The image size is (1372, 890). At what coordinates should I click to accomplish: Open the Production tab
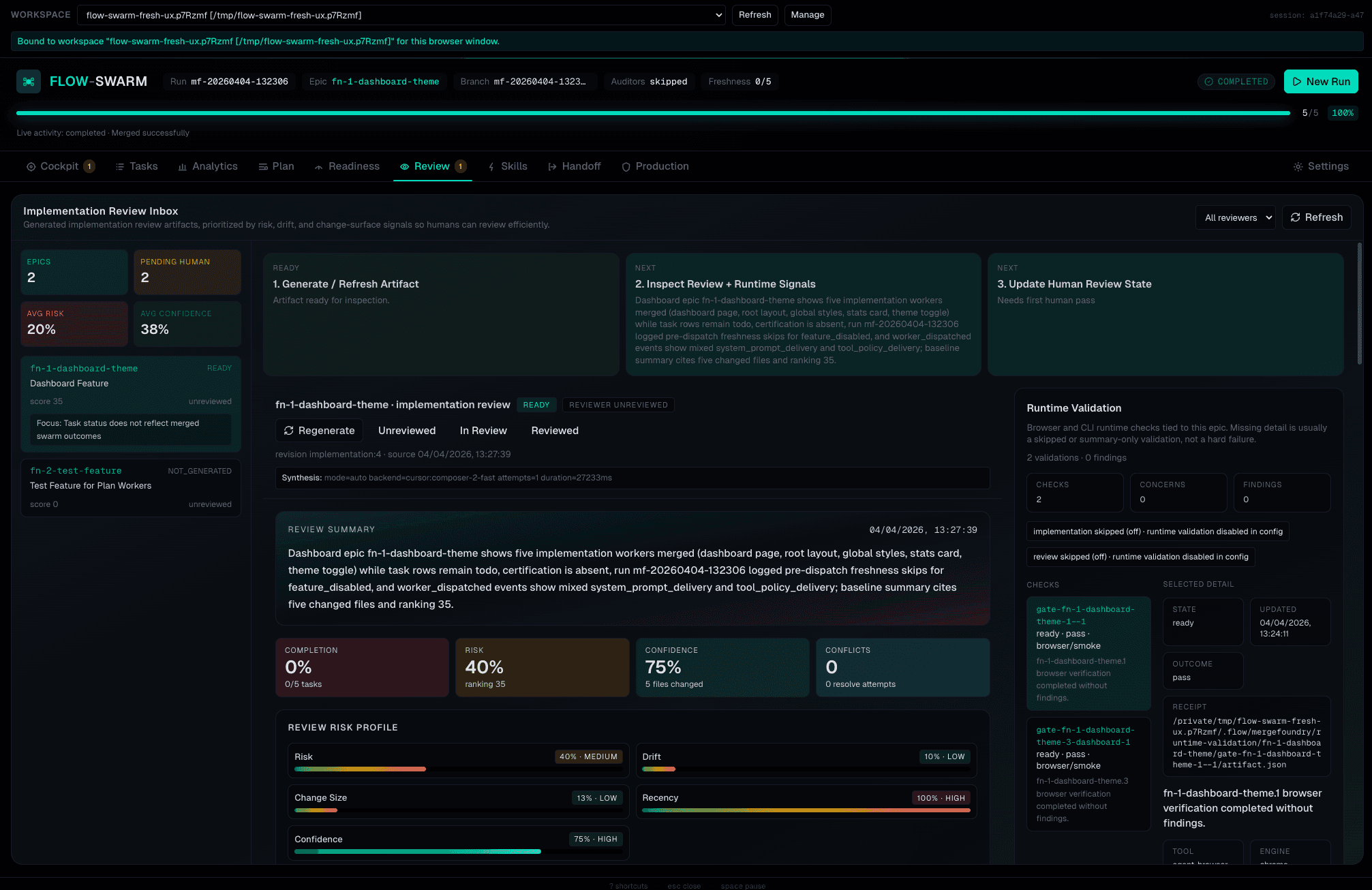point(655,167)
